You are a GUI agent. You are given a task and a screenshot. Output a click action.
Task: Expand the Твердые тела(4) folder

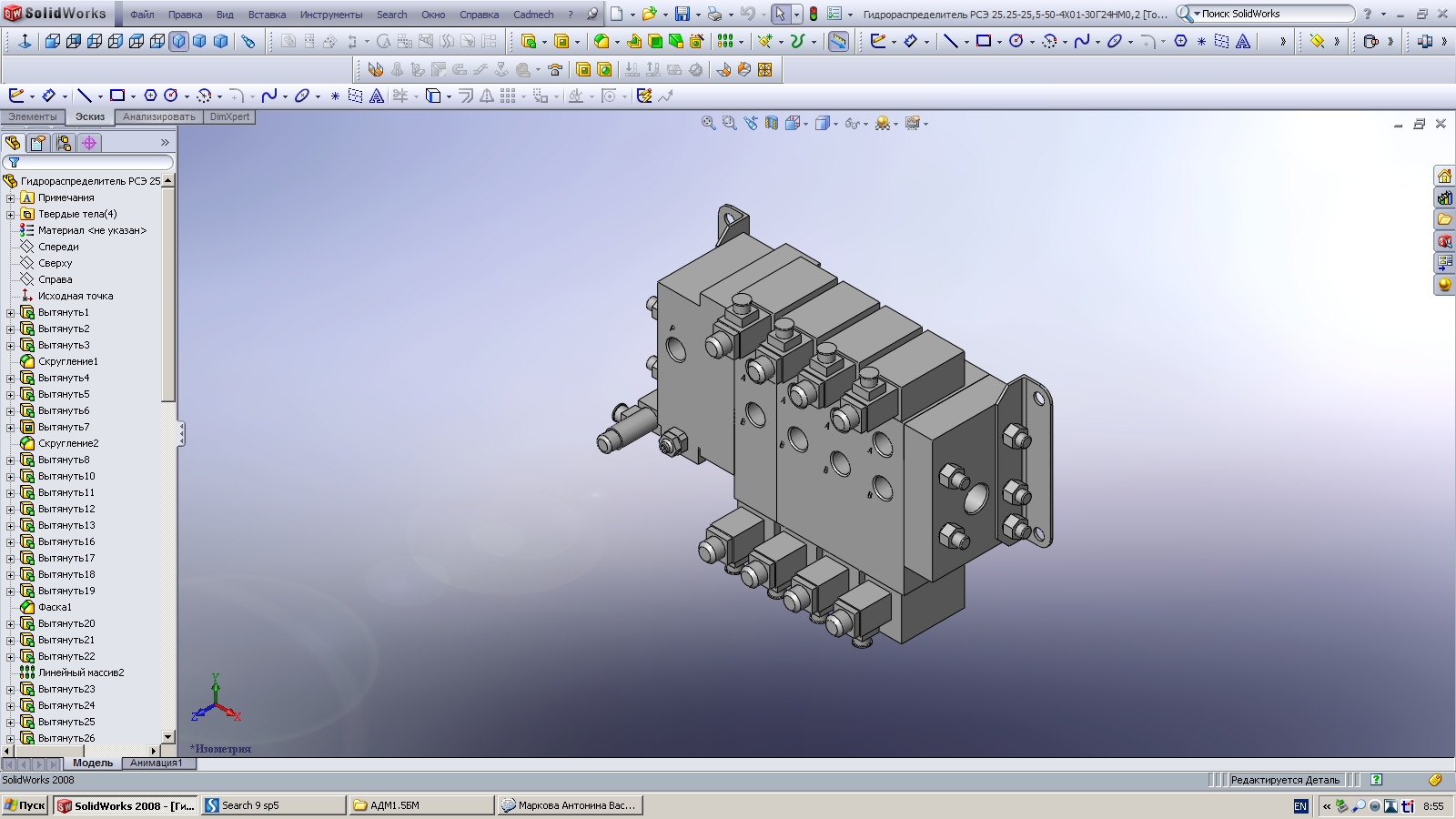(x=11, y=214)
